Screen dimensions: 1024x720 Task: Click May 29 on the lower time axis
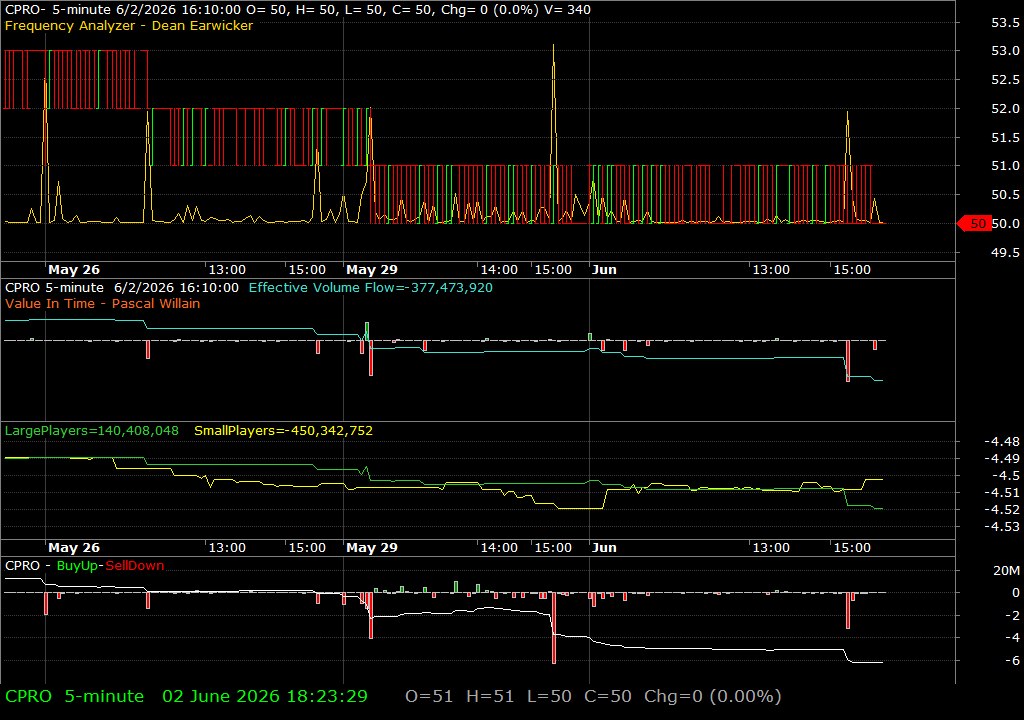[x=372, y=548]
